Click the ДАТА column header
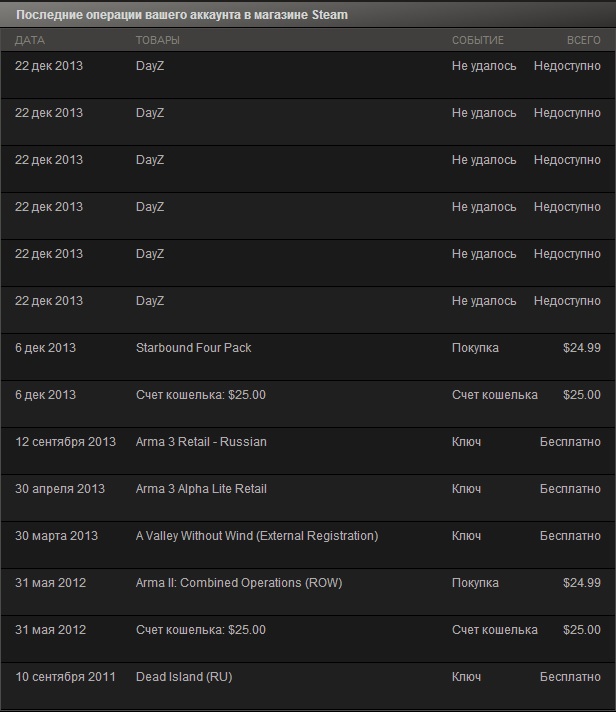Screen dimensions: 616x712 click(30, 40)
